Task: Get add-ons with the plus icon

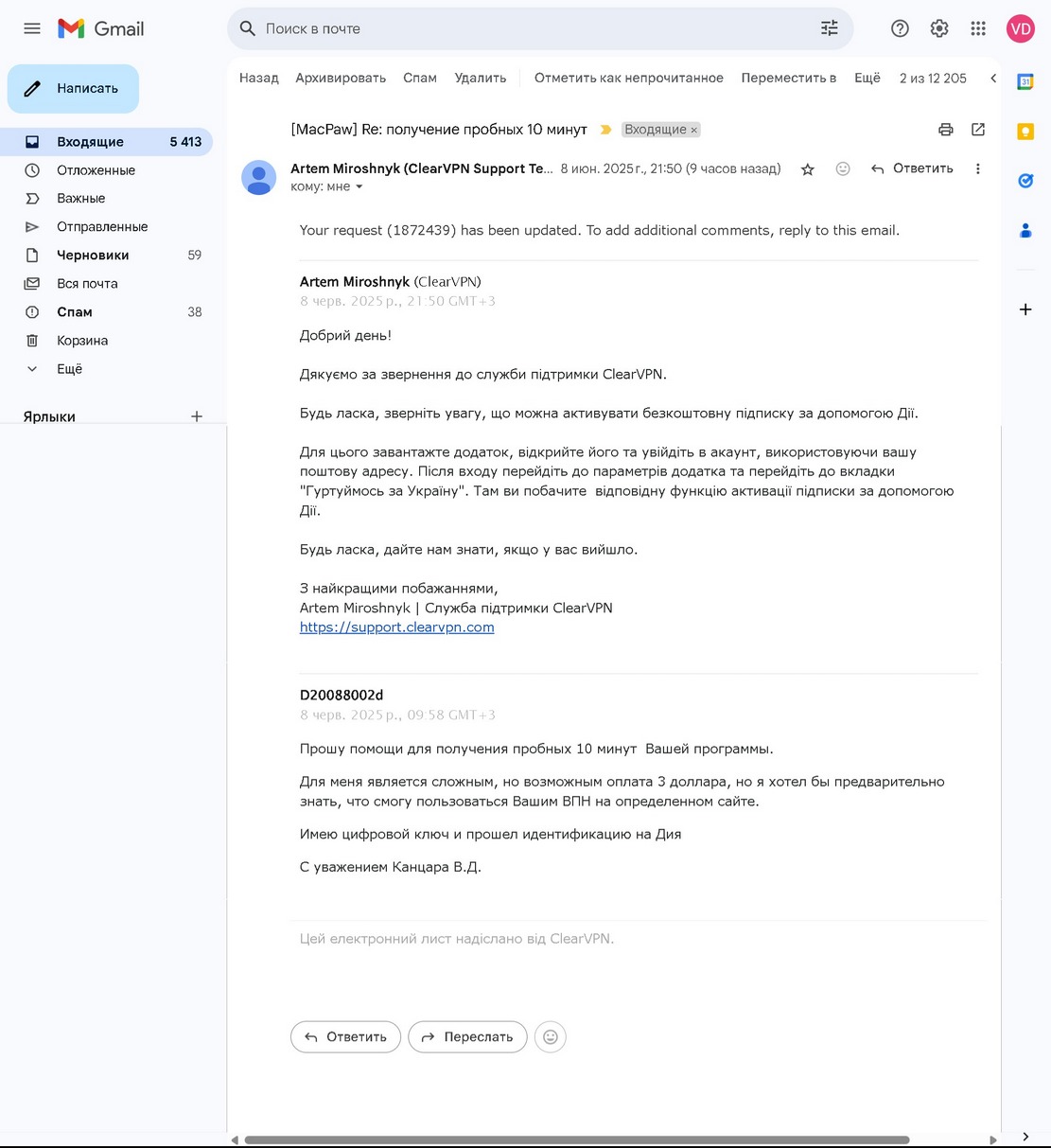Action: [1025, 309]
